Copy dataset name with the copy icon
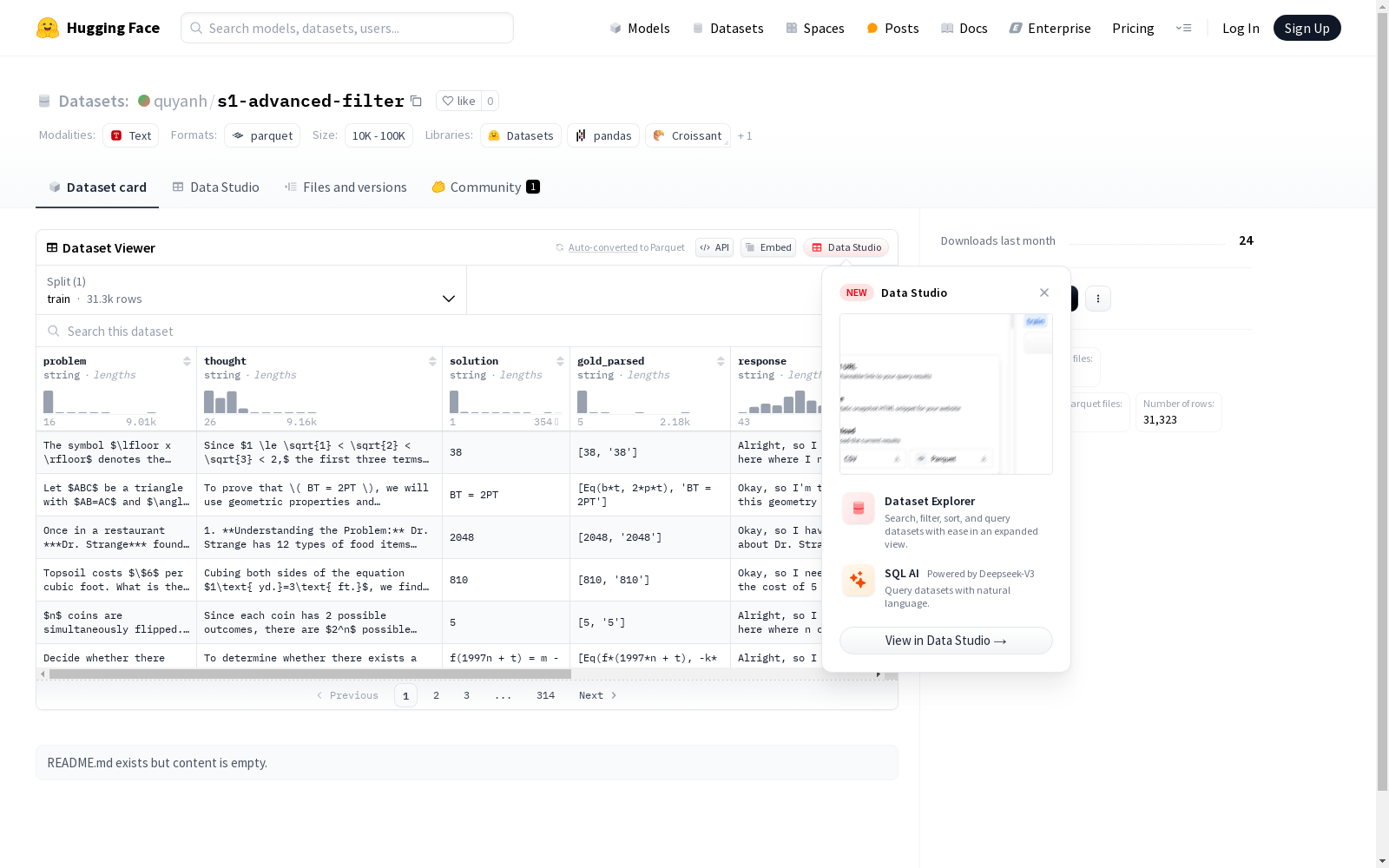The image size is (1389, 868). coord(416,101)
